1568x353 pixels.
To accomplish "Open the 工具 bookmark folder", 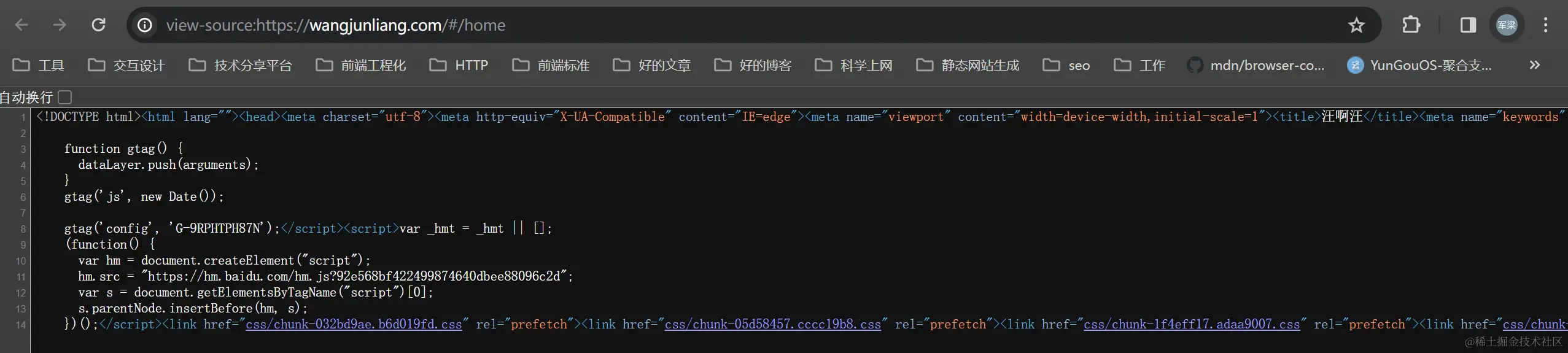I will 38,65.
